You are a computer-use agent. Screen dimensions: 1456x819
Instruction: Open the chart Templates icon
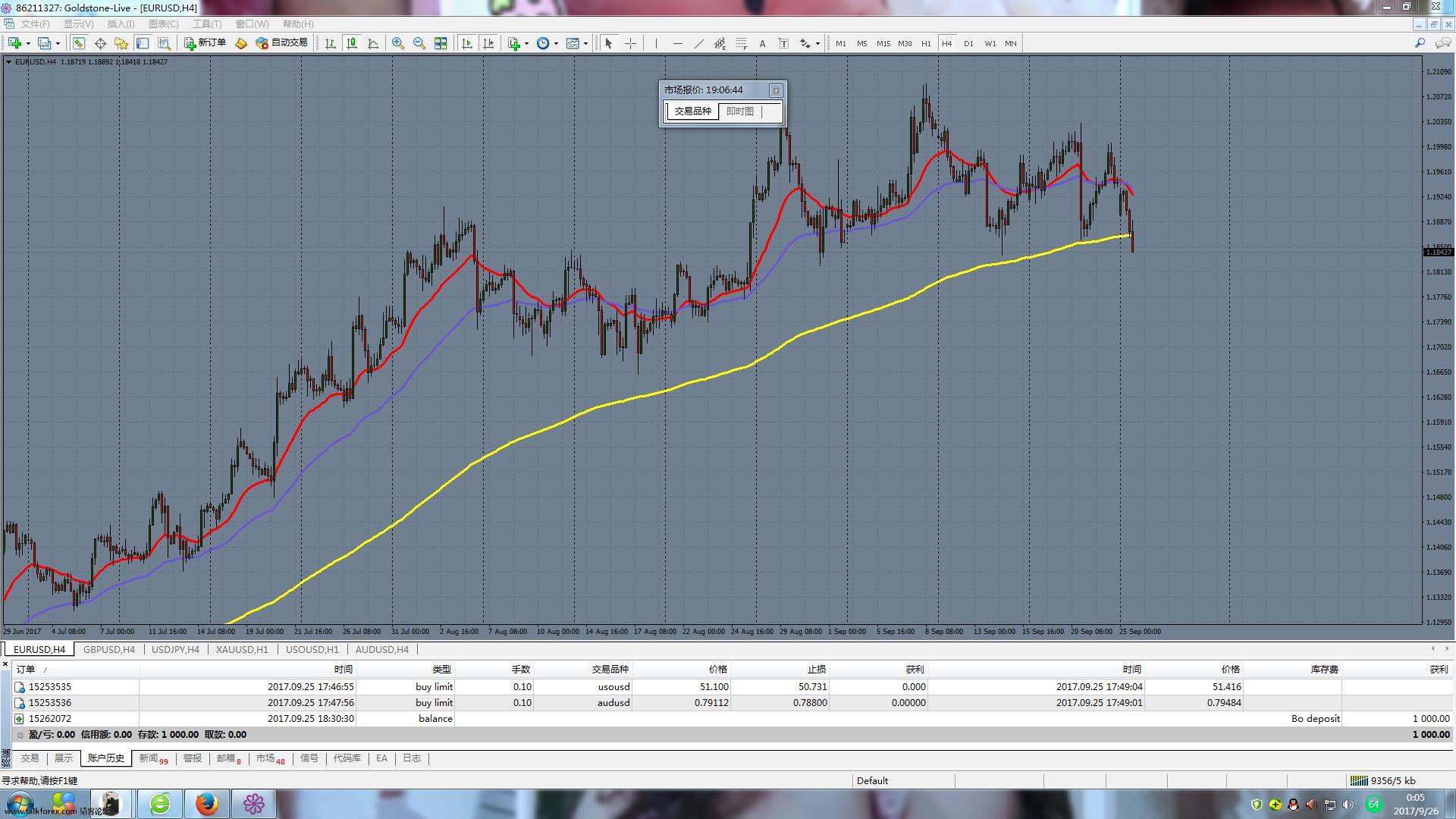573,43
